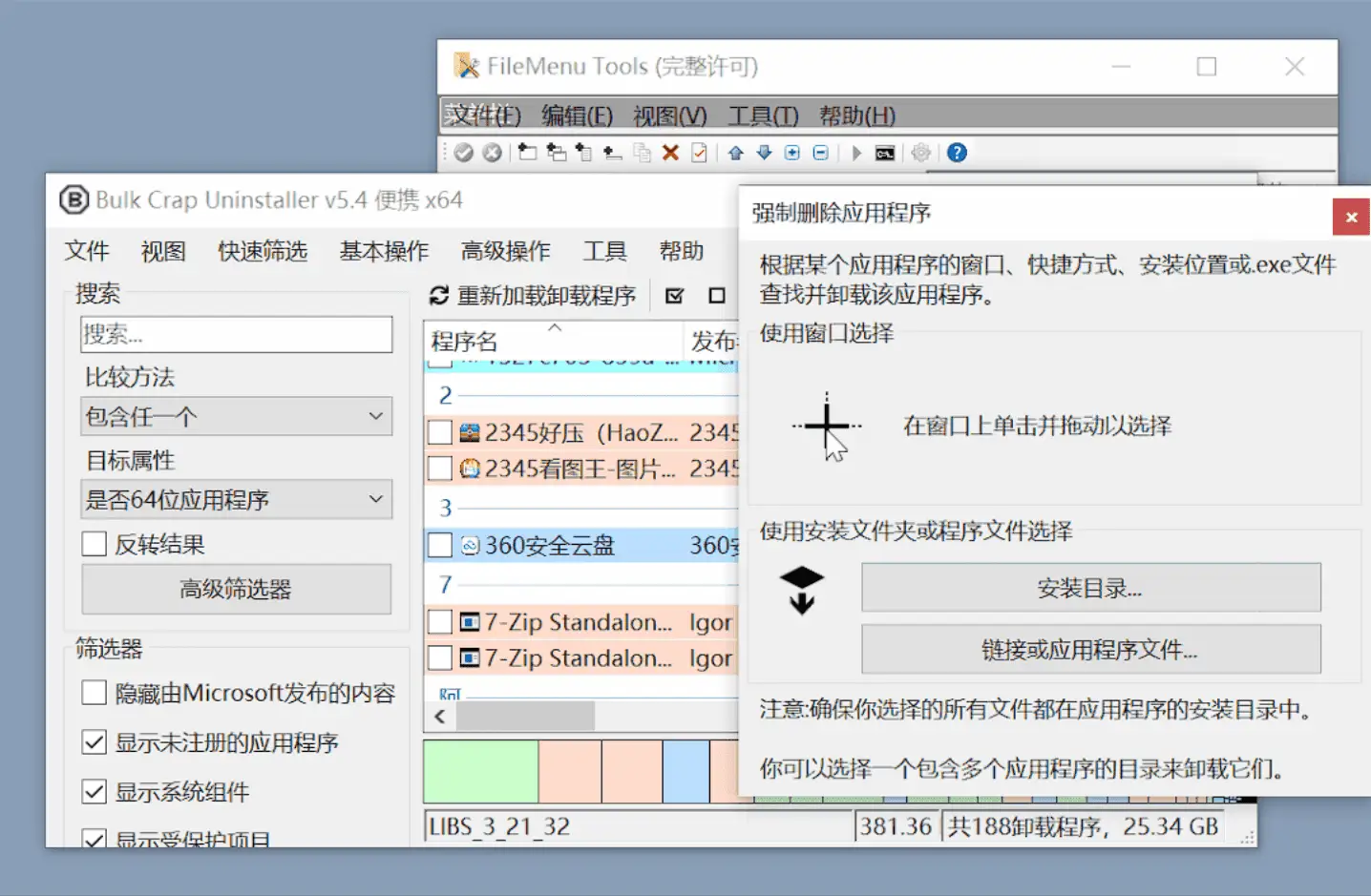The image size is (1371, 896).
Task: Click the crosshair window picker target
Action: pyautogui.click(x=826, y=426)
